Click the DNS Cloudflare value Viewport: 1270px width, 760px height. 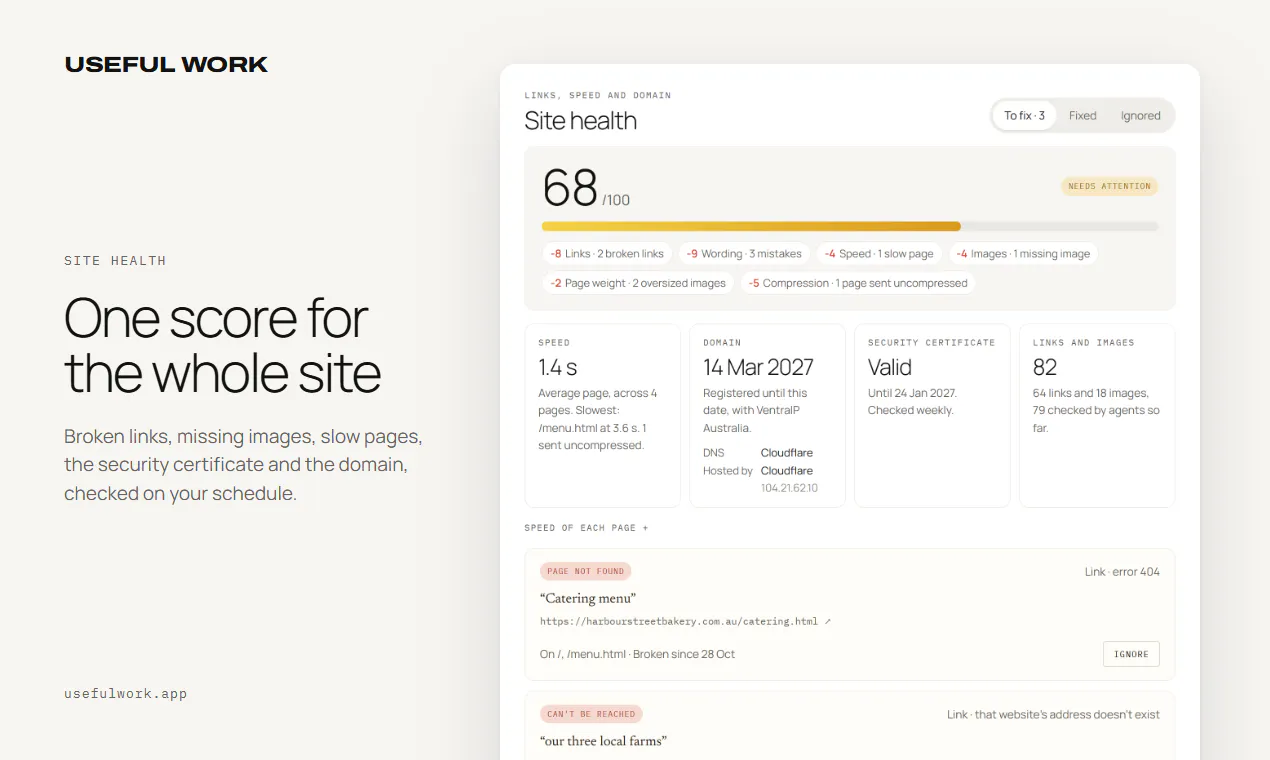click(787, 453)
